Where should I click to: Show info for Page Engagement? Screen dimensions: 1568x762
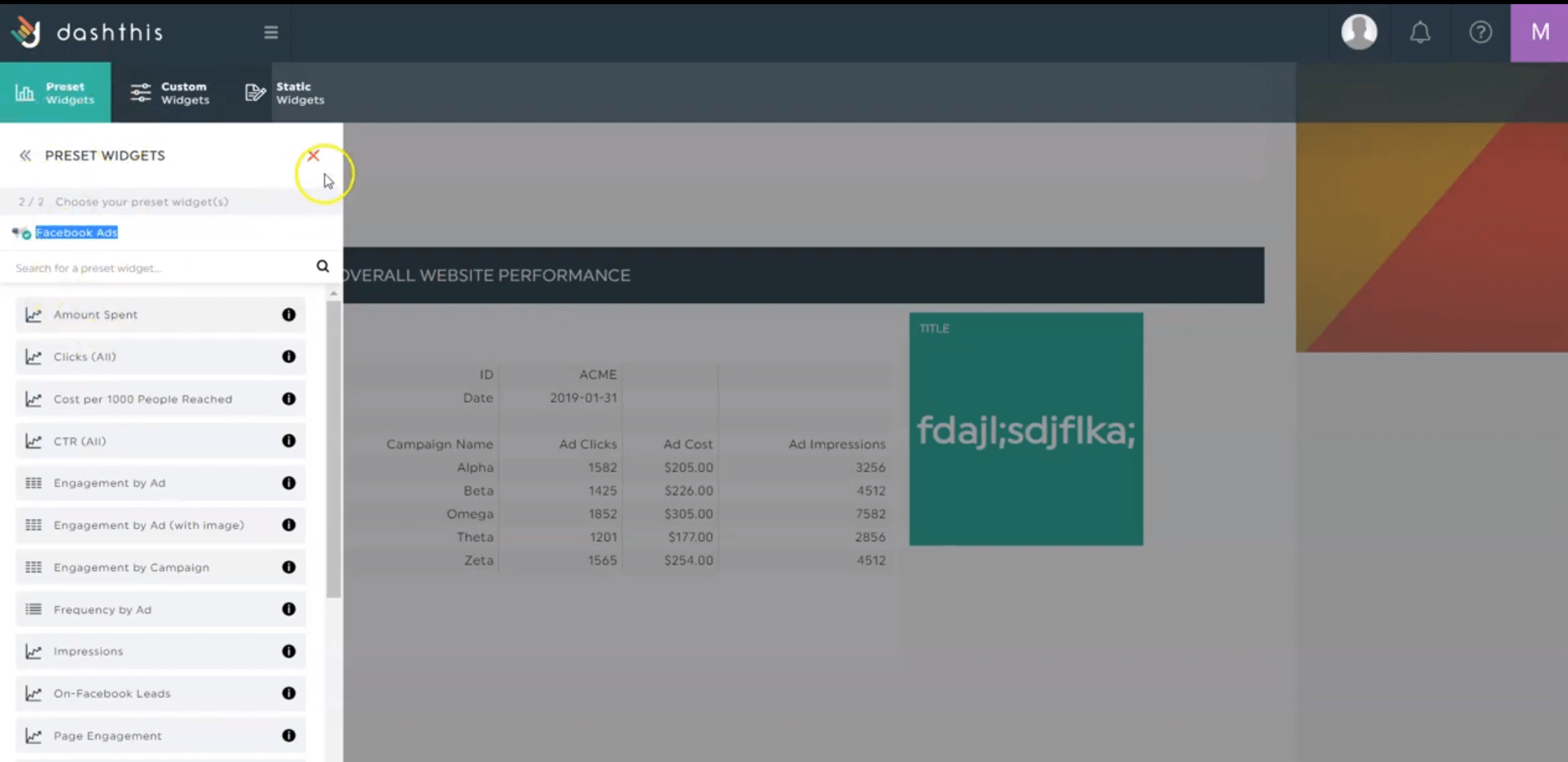click(x=289, y=736)
